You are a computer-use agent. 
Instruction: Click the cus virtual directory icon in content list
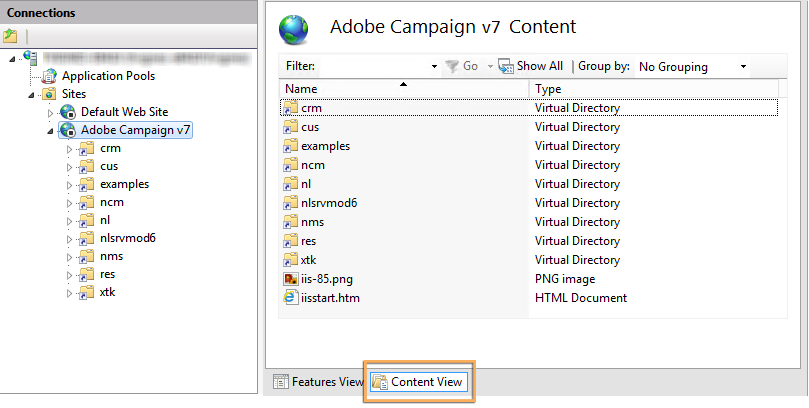tap(291, 127)
